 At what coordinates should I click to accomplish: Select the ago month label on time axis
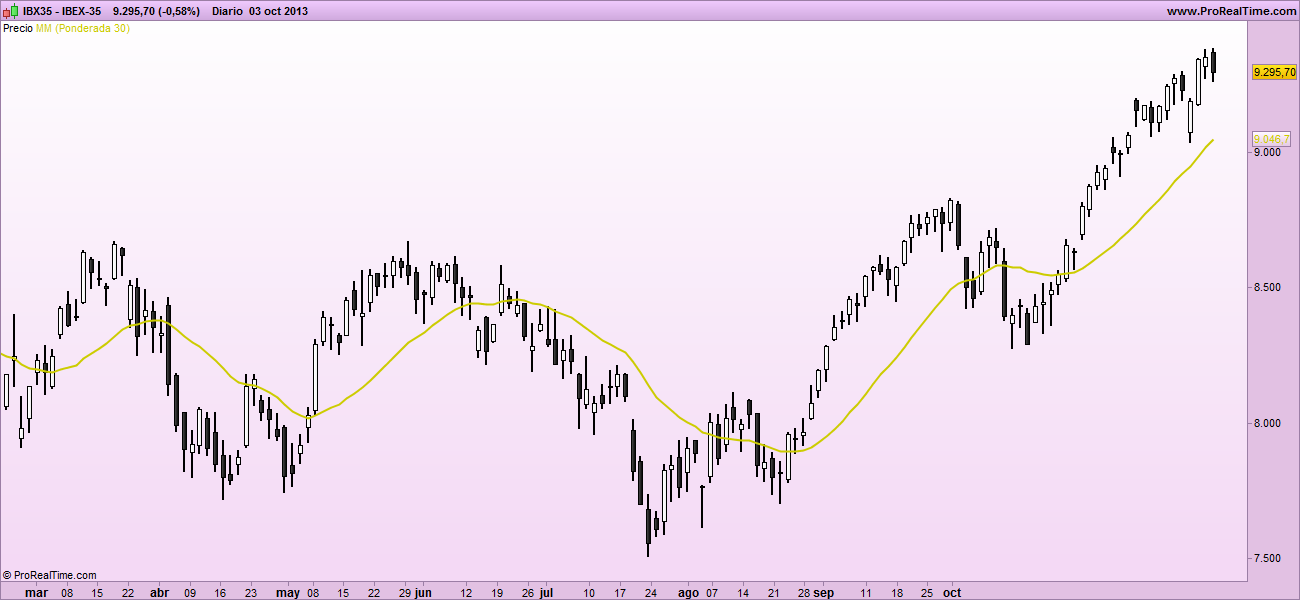[x=688, y=592]
